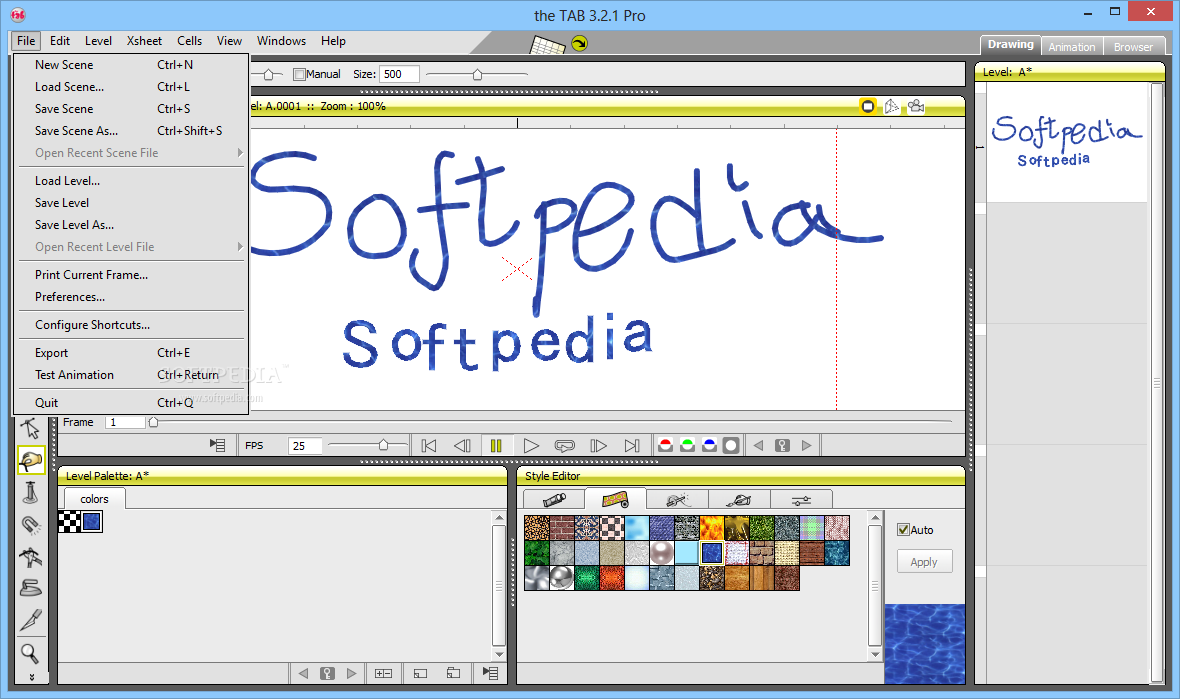
Task: Uncheck the Auto checkbox in Style Editor
Action: point(904,530)
